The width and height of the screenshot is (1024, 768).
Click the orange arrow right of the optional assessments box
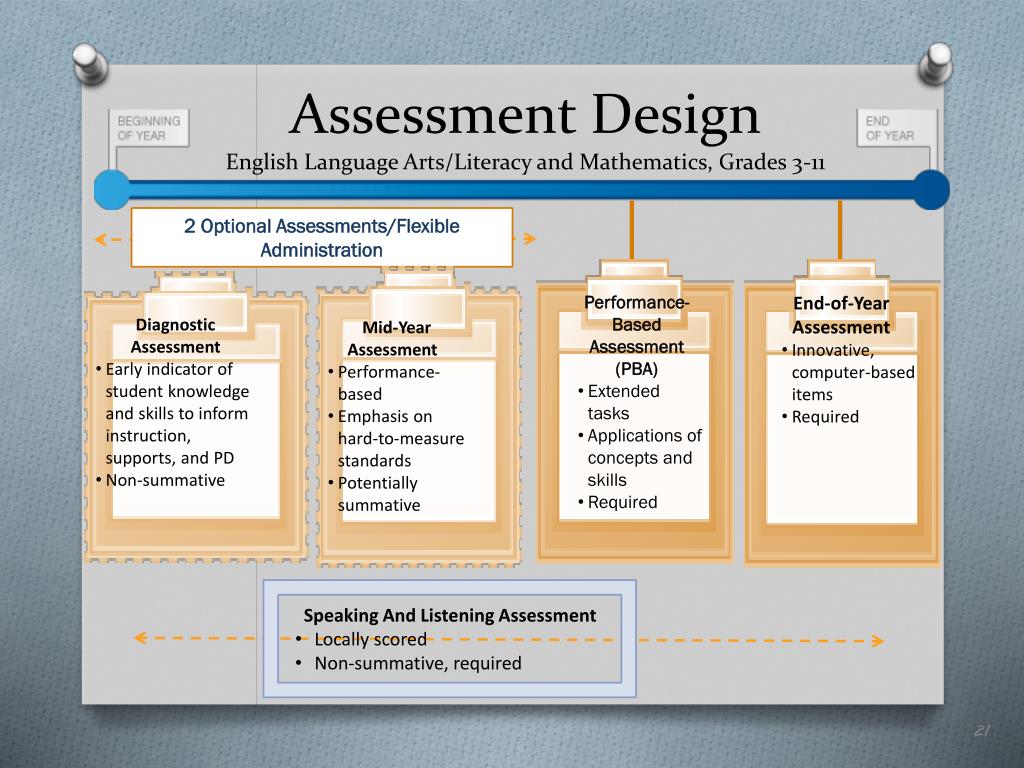(526, 238)
